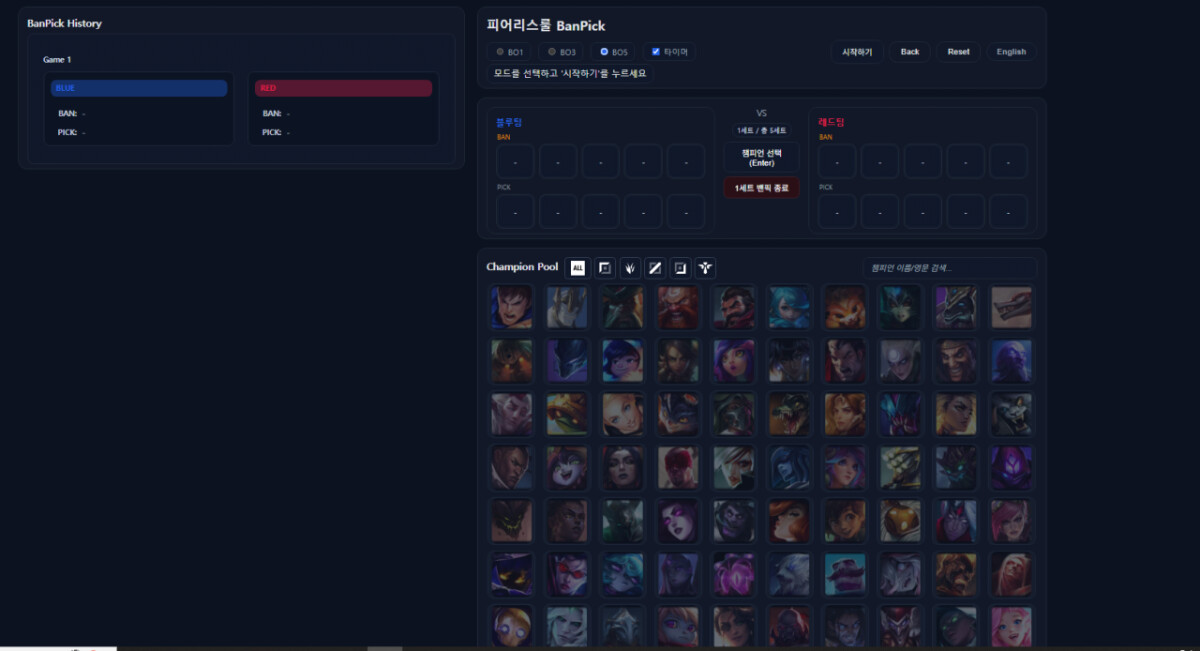Filter champions by Support role icon
1200x651 pixels.
706,267
